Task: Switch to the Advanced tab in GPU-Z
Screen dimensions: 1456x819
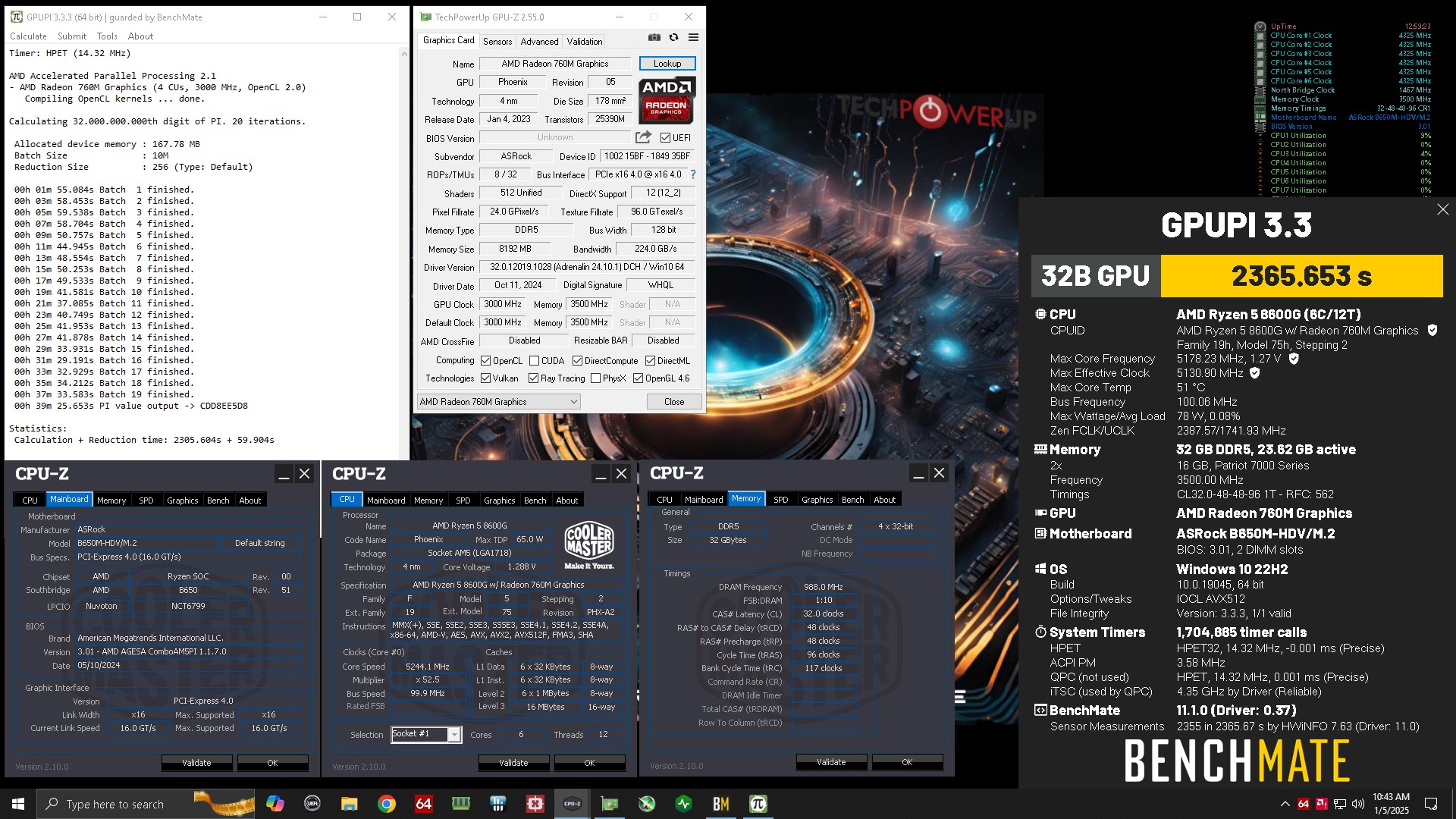Action: (539, 42)
